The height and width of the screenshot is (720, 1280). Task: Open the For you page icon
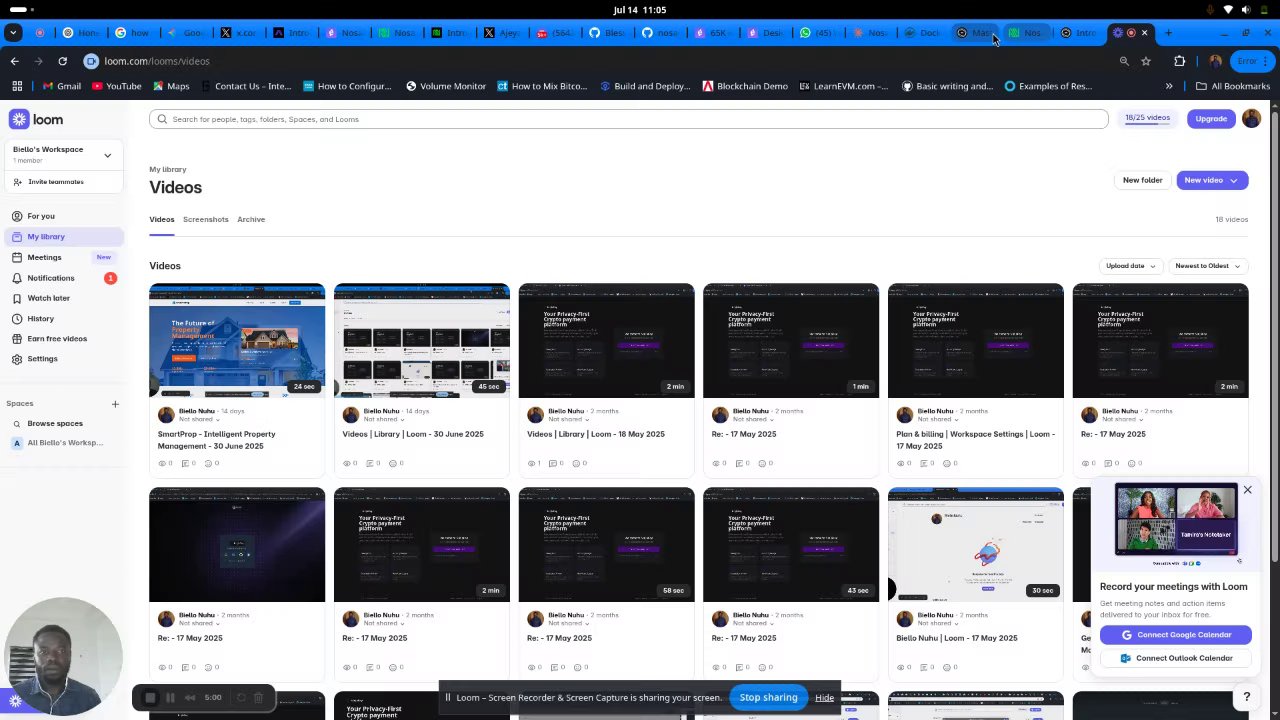click(x=17, y=216)
